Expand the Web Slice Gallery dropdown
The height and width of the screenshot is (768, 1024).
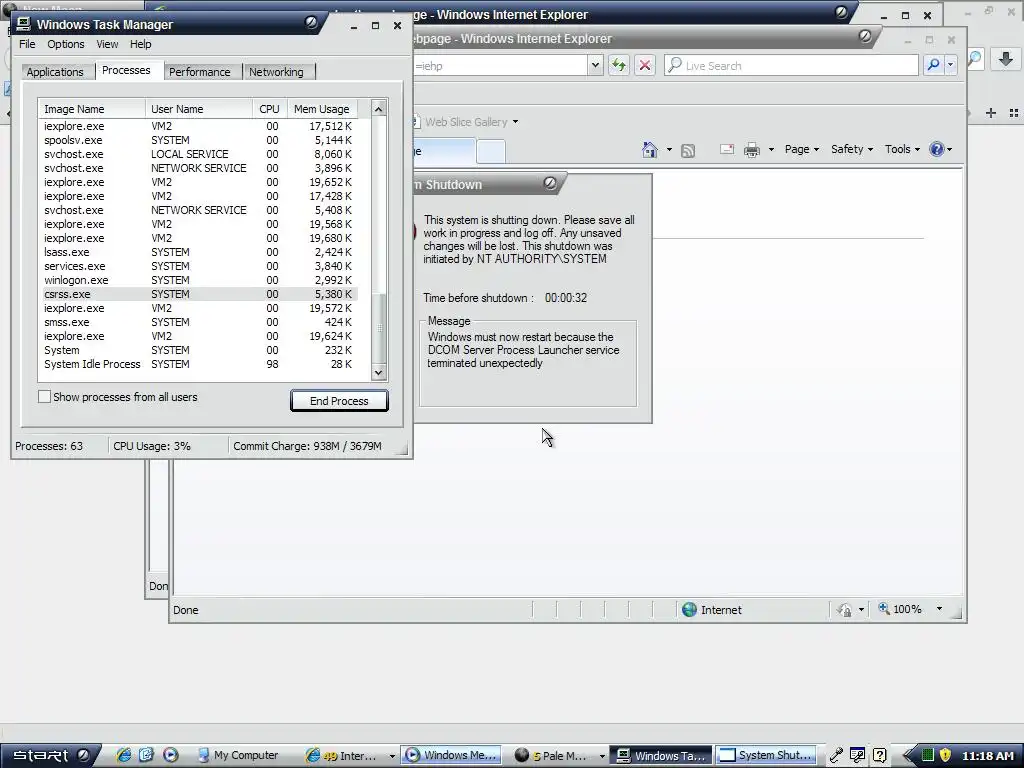click(x=515, y=121)
